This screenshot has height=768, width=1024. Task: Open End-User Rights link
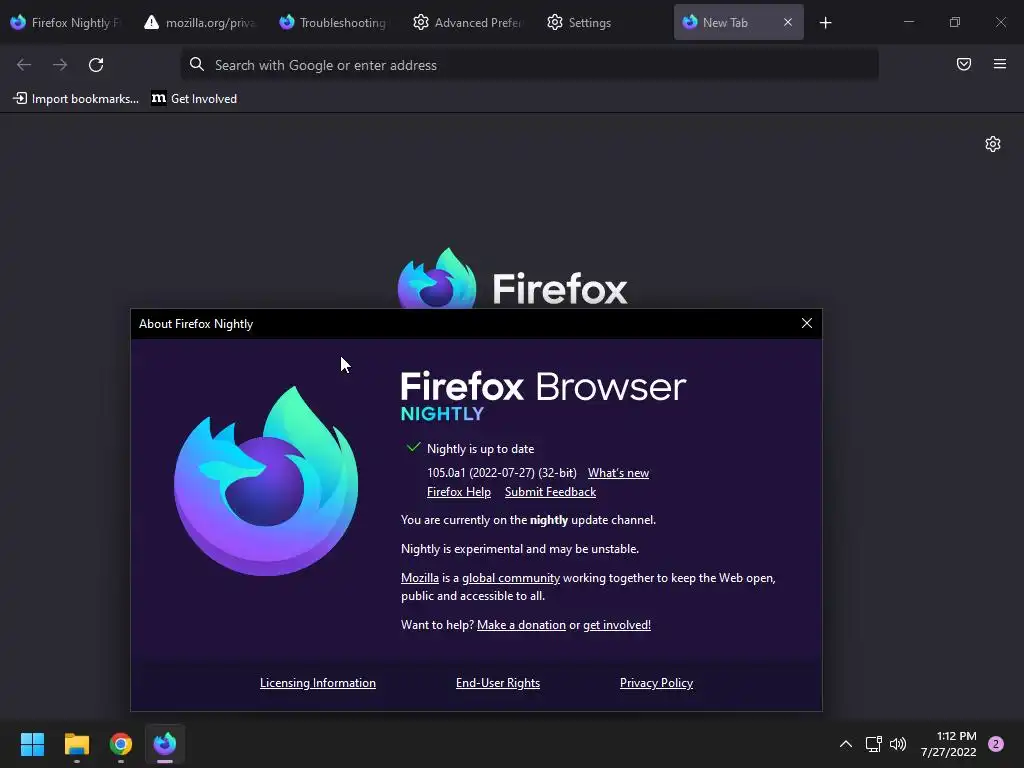(498, 683)
